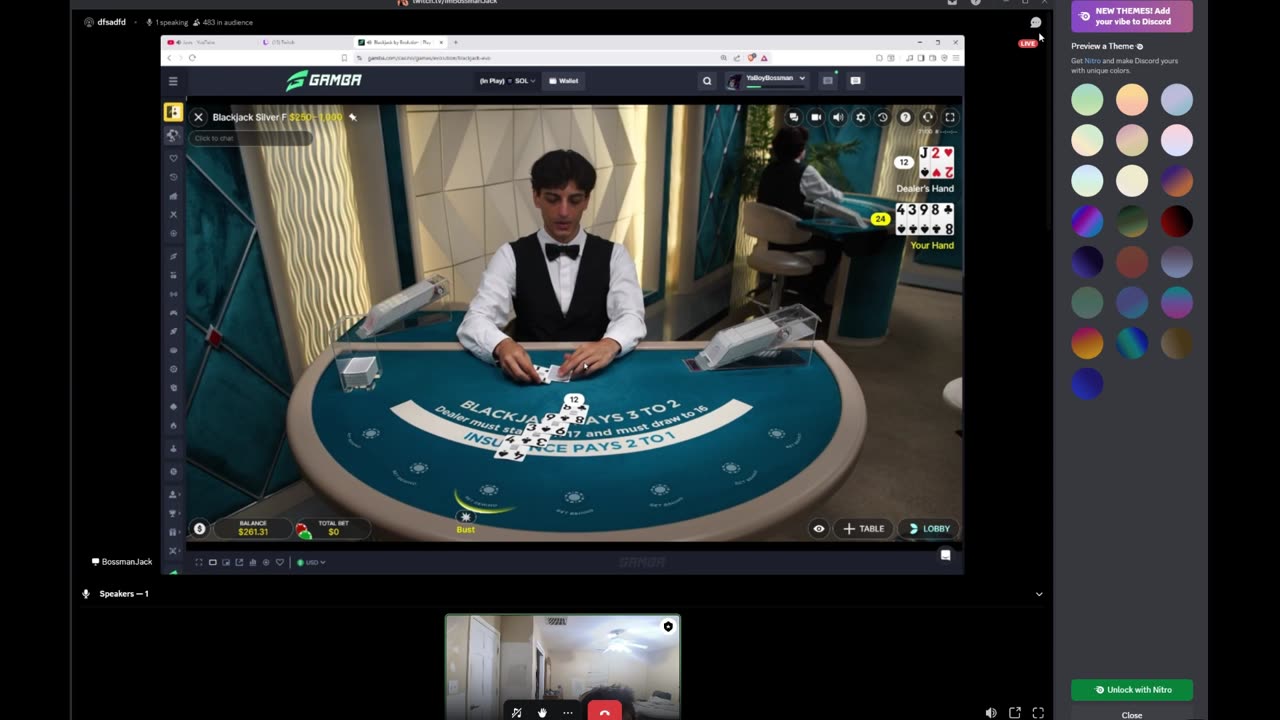Close the Blackjack Silver F game
The image size is (1280, 720).
coord(198,117)
